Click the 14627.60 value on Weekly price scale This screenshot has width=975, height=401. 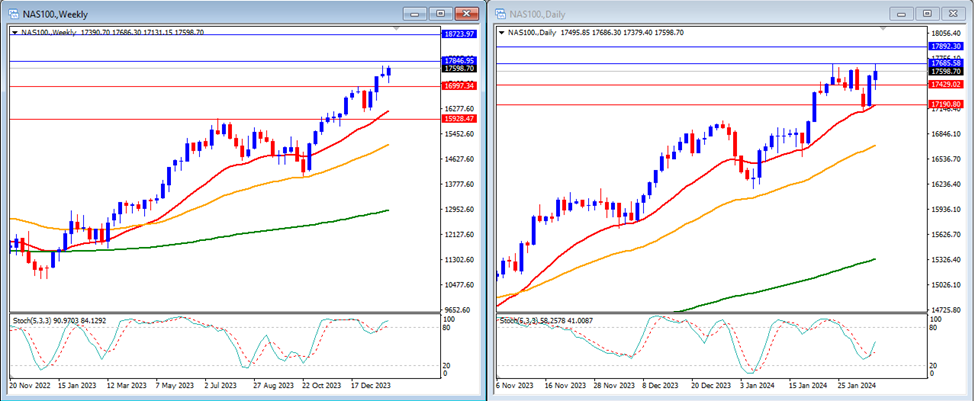click(x=459, y=159)
